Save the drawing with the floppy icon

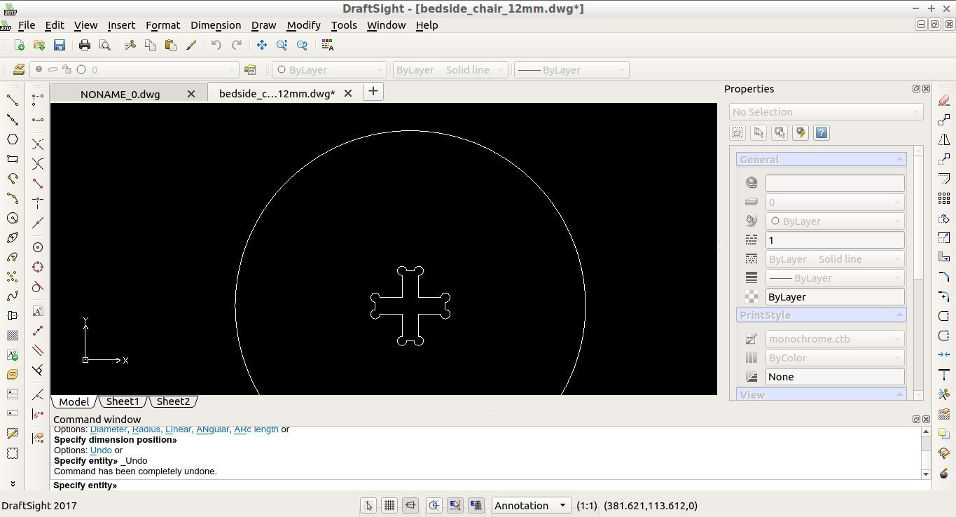click(x=59, y=45)
